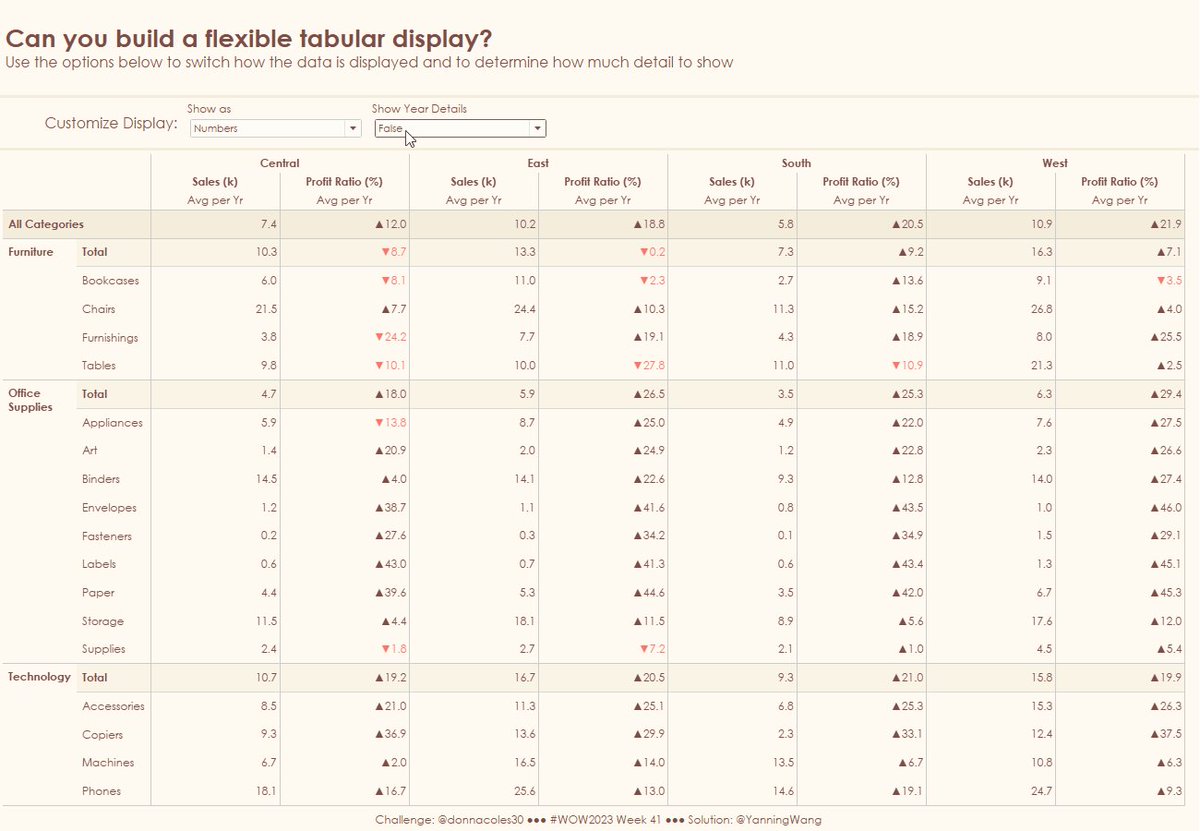Click the All Categories row label

46,224
